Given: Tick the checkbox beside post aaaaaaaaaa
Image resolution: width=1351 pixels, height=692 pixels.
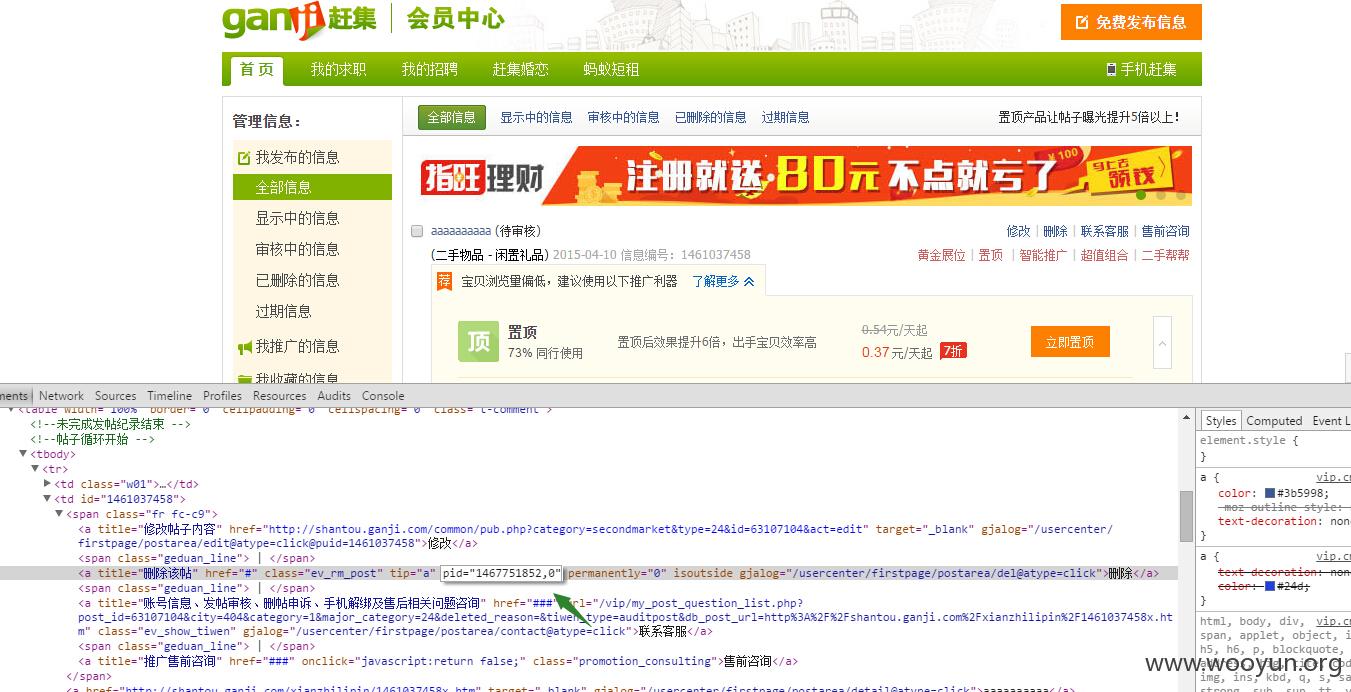Looking at the screenshot, I should pos(417,231).
